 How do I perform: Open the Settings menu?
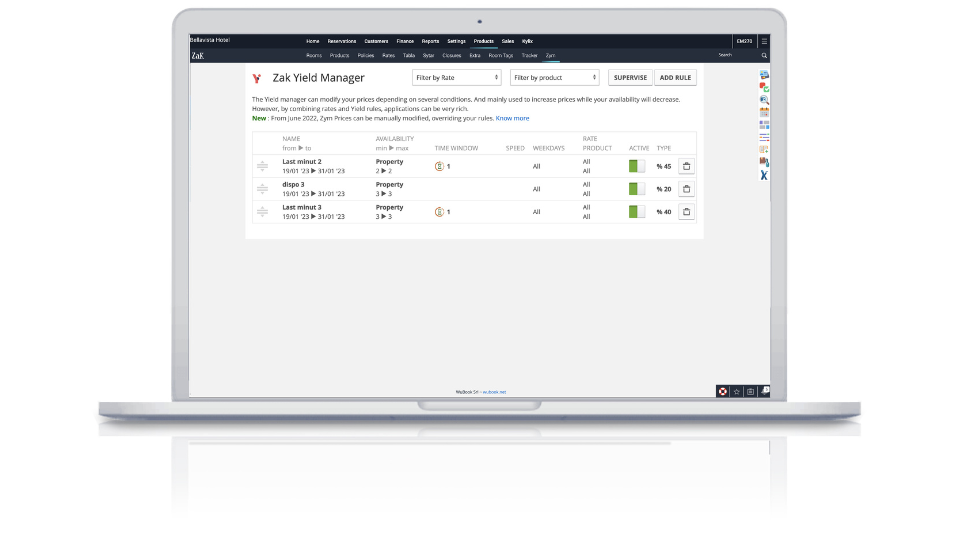(456, 41)
